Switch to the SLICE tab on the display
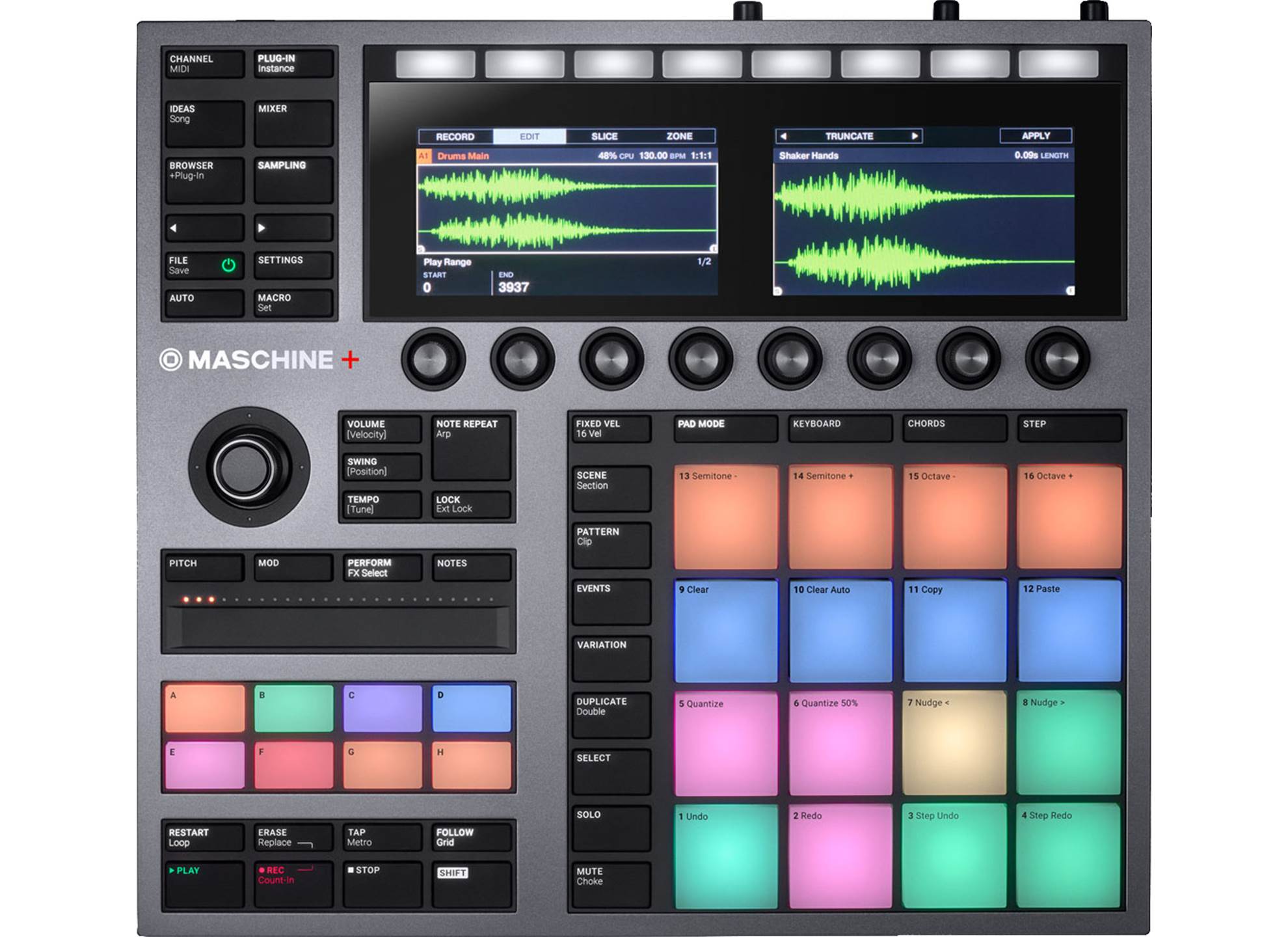Screen dimensions: 1288x937 604,136
